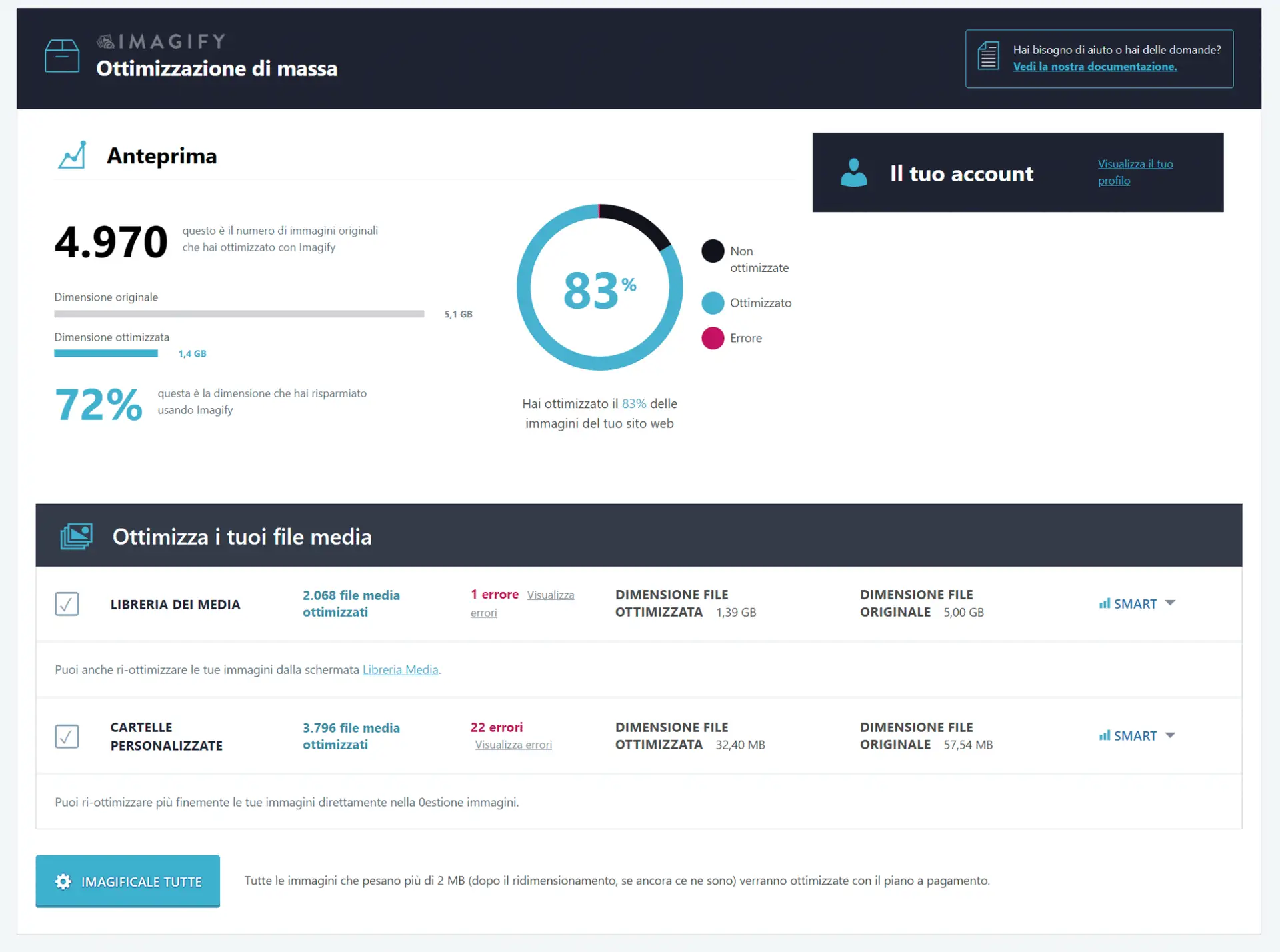Click the Imagify box icon in header

tap(62, 56)
